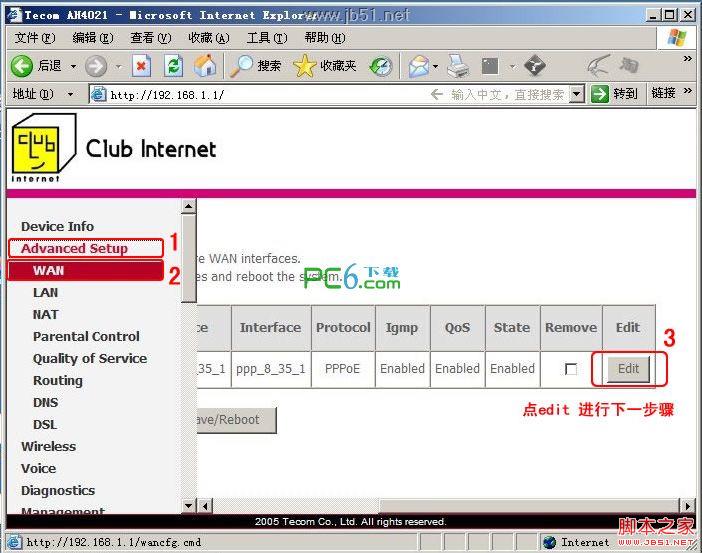Click the diamond-shaped toolbar icon
The image size is (702, 553).
pos(535,66)
